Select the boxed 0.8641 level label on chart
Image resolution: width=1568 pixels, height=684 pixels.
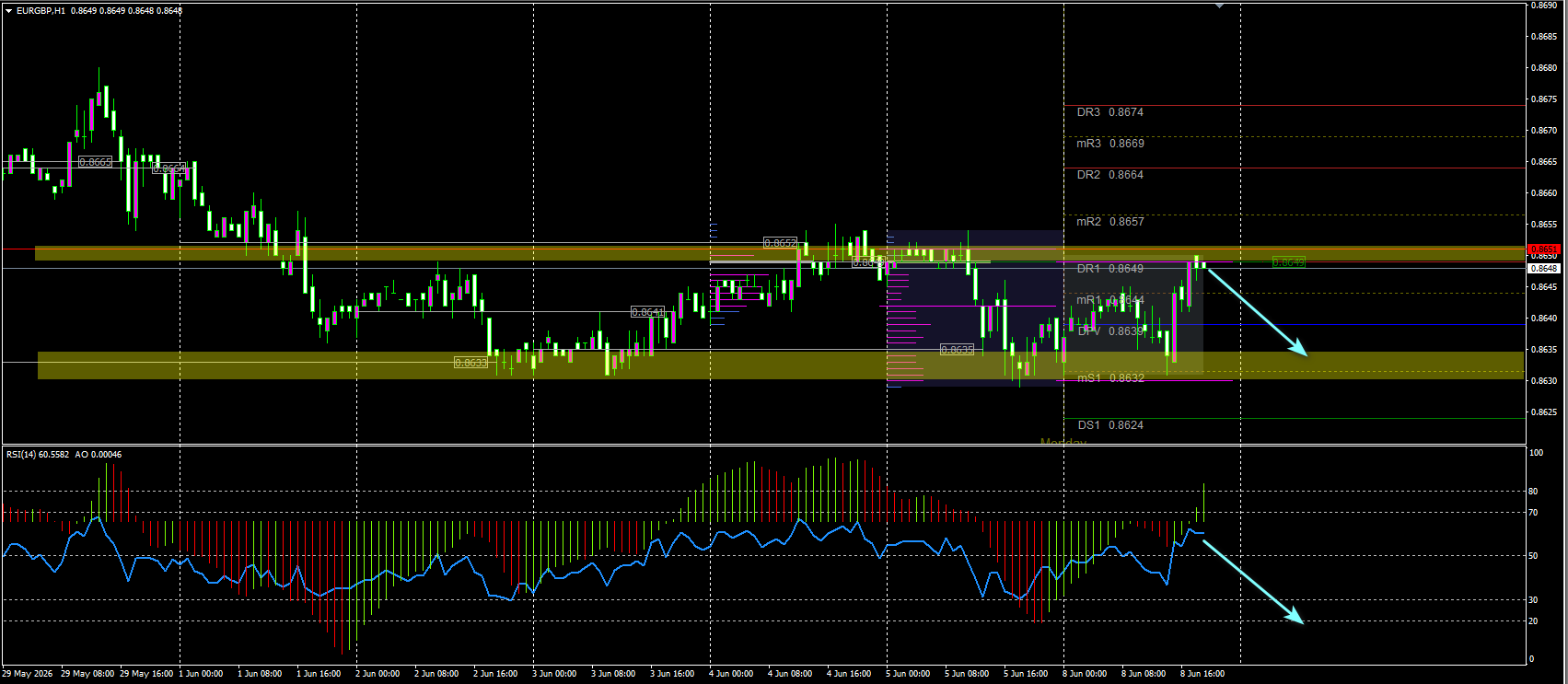(648, 312)
